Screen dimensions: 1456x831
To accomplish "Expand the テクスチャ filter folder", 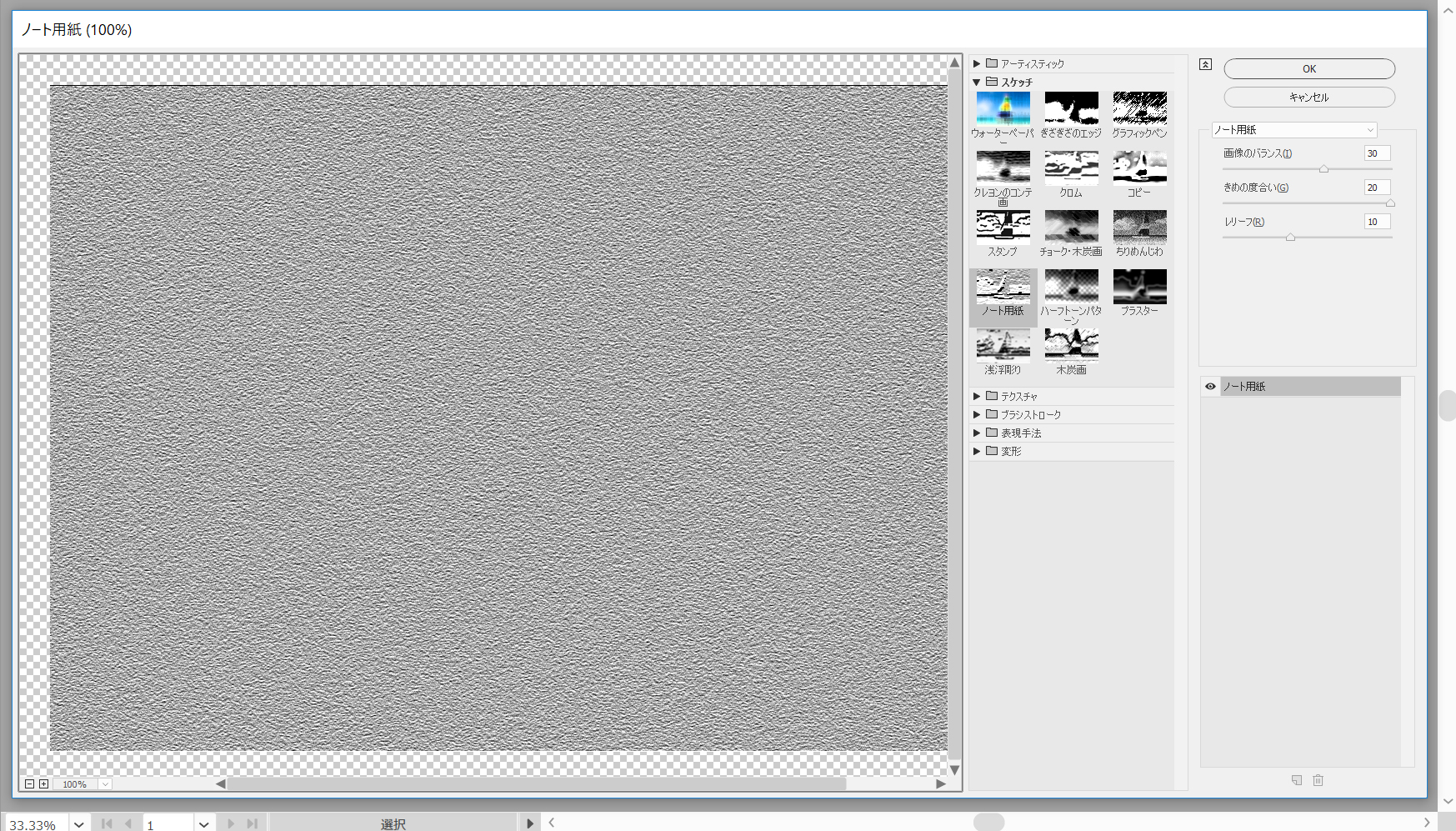I will [x=977, y=396].
